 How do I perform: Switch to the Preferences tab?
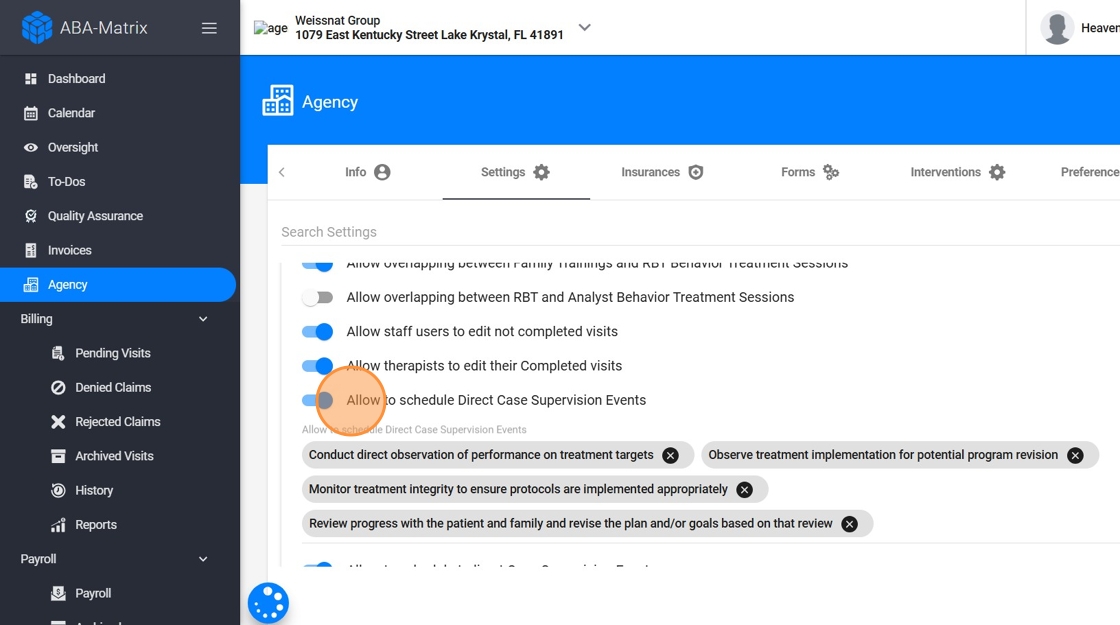coord(1090,172)
